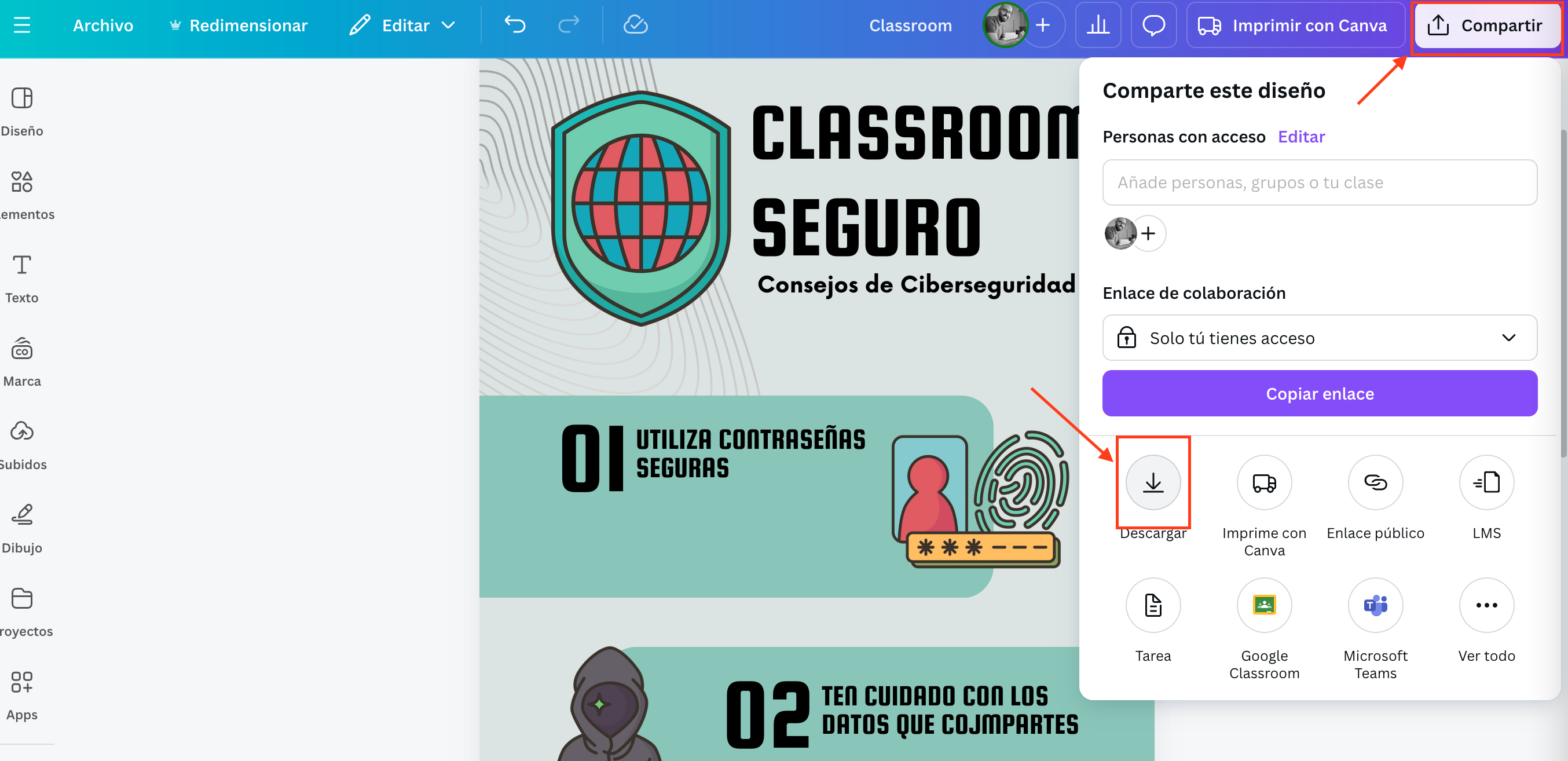Click the undo arrow in the top bar
This screenshot has height=761, width=1568.
pyautogui.click(x=514, y=25)
